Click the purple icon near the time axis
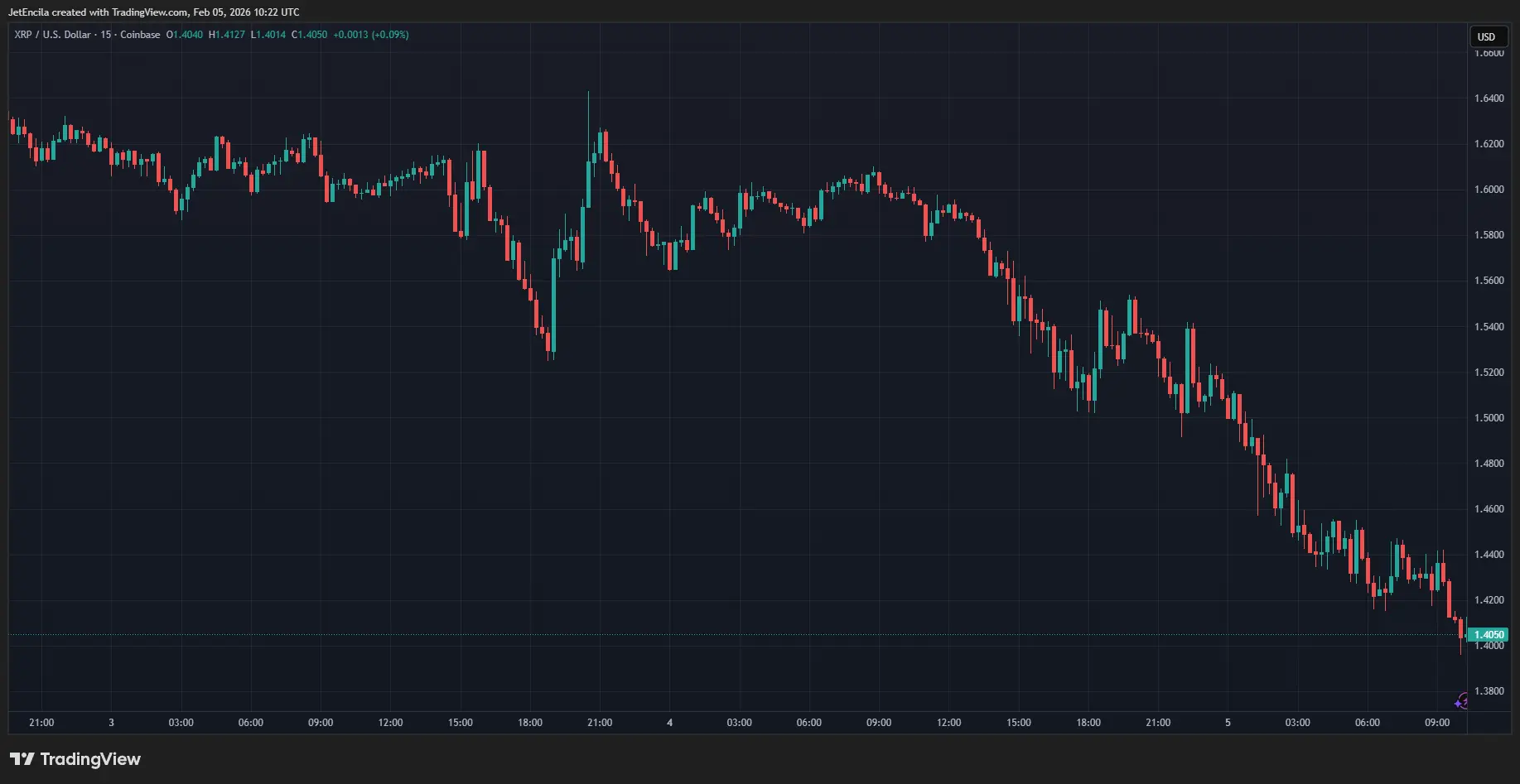Viewport: 1520px width, 784px height. (1461, 702)
